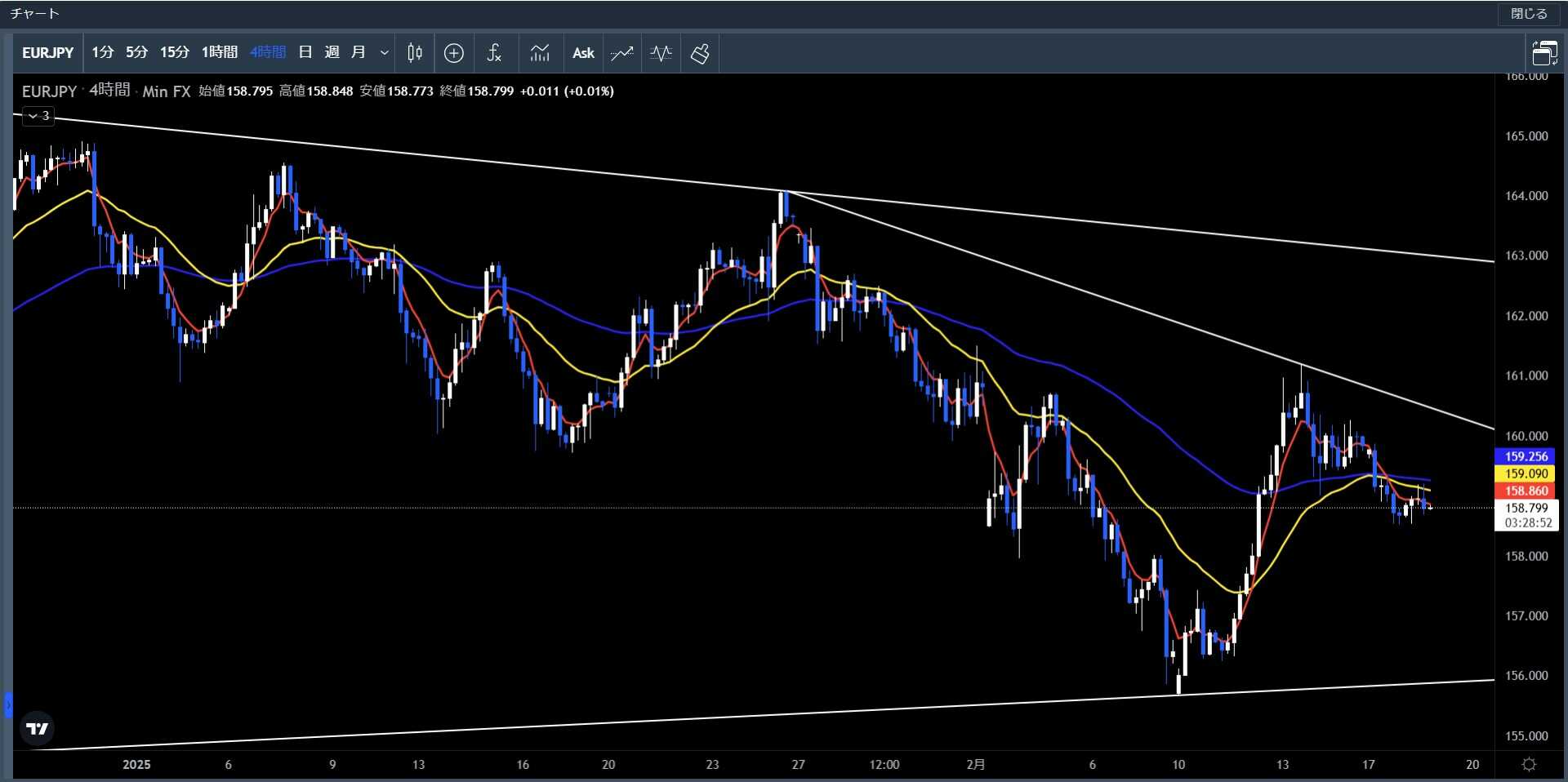Click the yellow 159.090 moving average label
The width and height of the screenshot is (1568, 782).
click(1525, 473)
